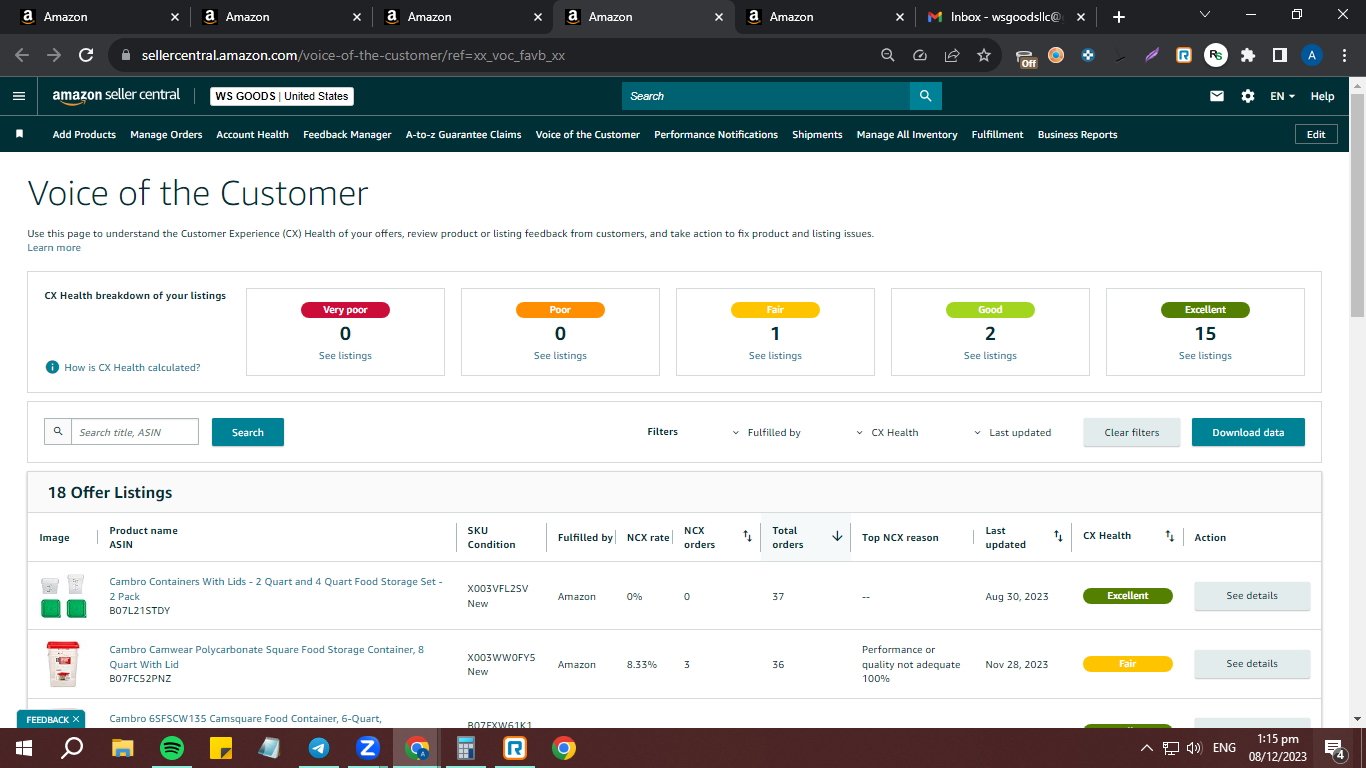The width and height of the screenshot is (1366, 768).
Task: See details for the 8 Quart Camwear row
Action: coord(1252,664)
